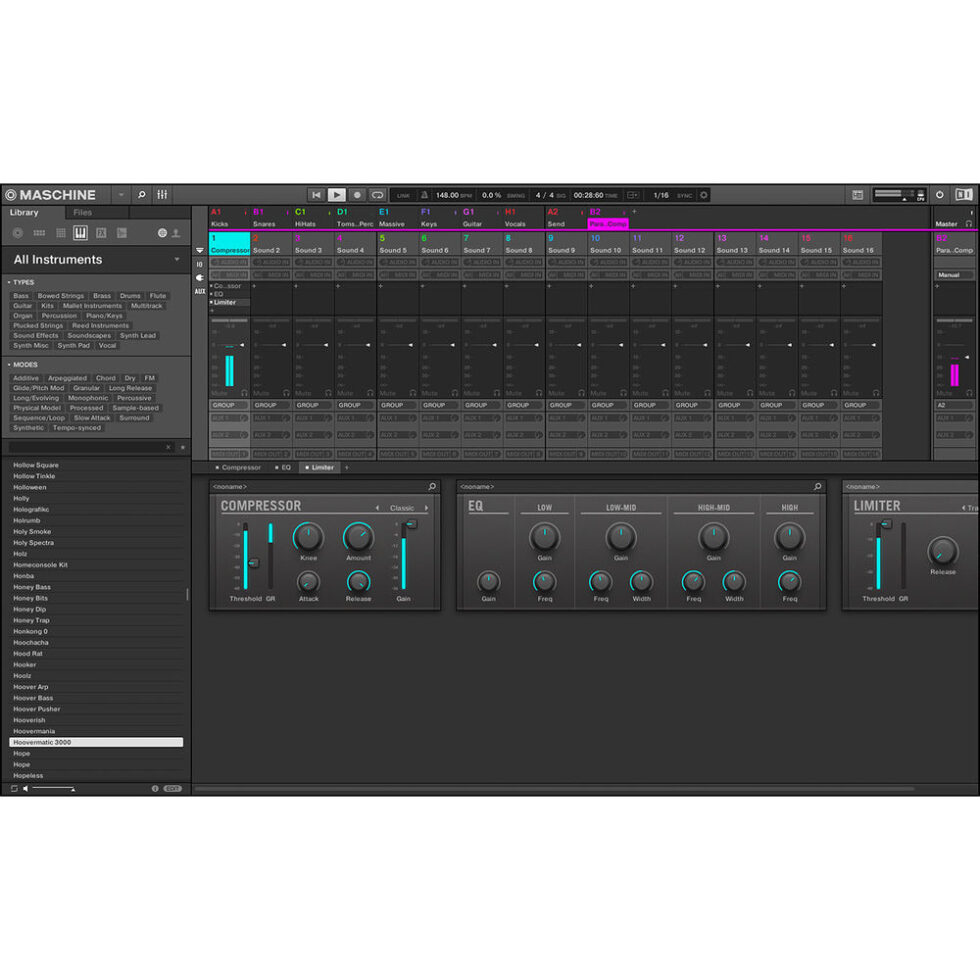
Task: Select the Sound 5 channel header
Action: (398, 244)
